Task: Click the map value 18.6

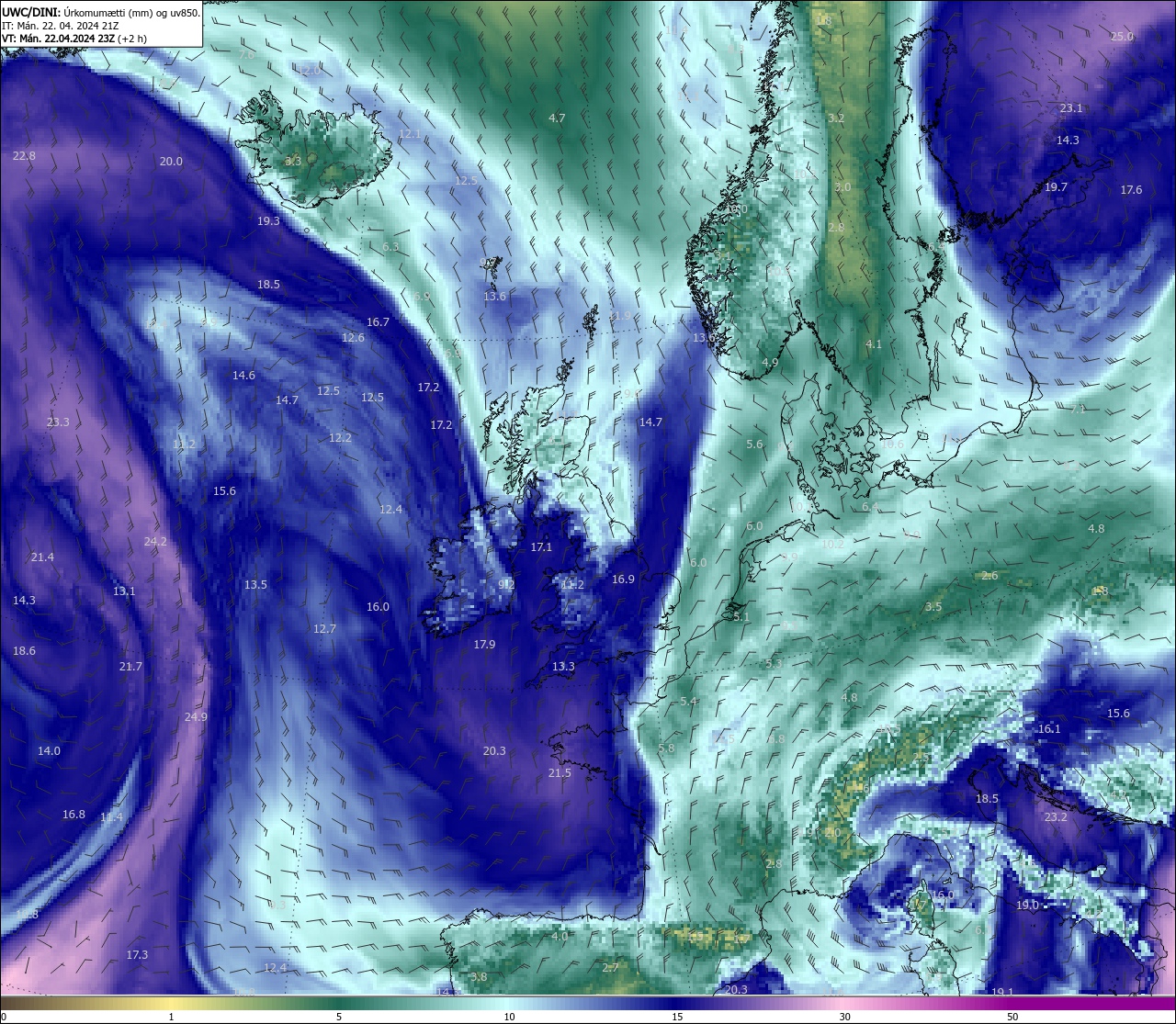Action: (24, 651)
